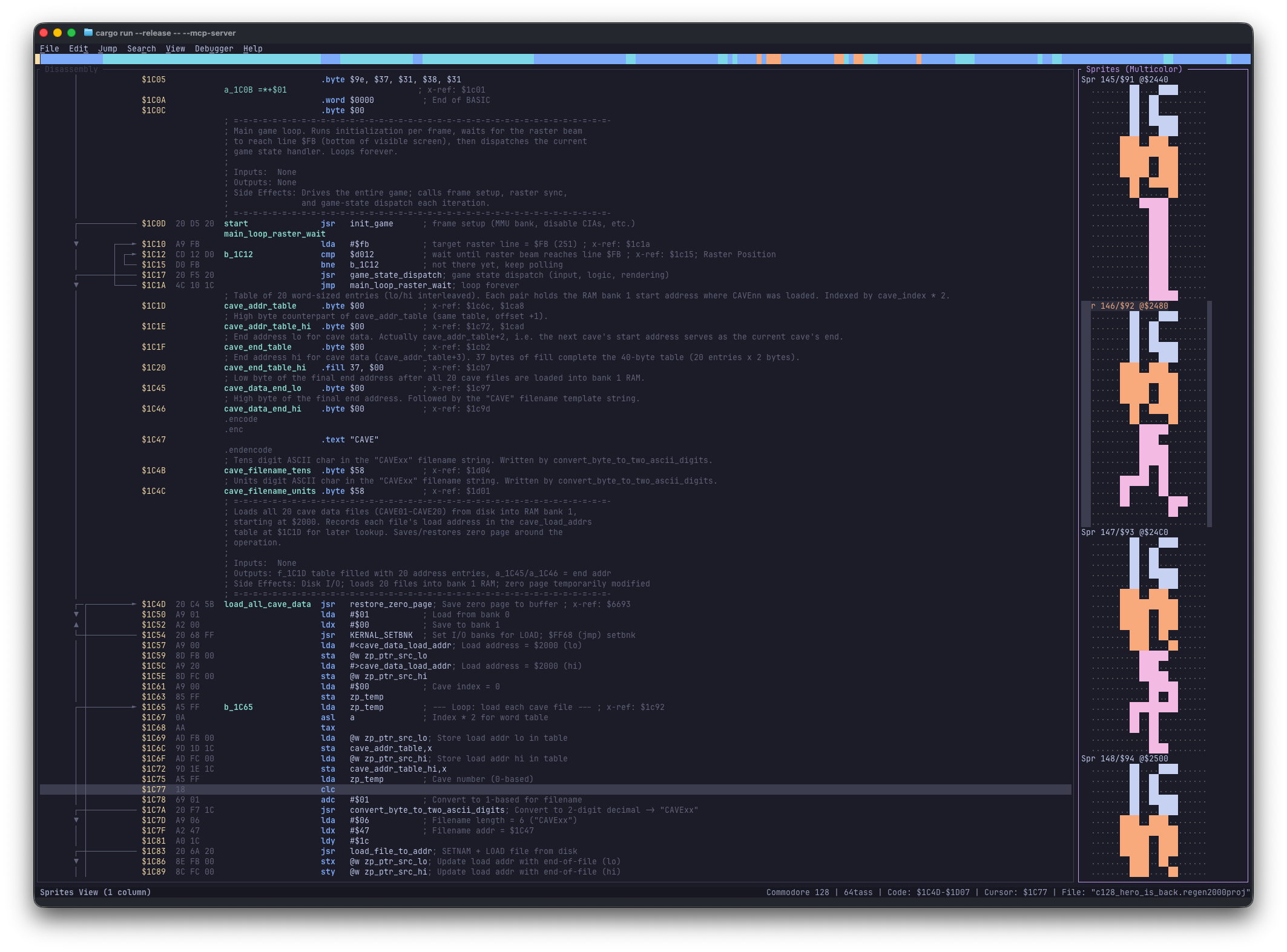Click the Spr 147/$93 @$24C0 header
Viewport: 1287px width, 952px height.
click(1124, 532)
